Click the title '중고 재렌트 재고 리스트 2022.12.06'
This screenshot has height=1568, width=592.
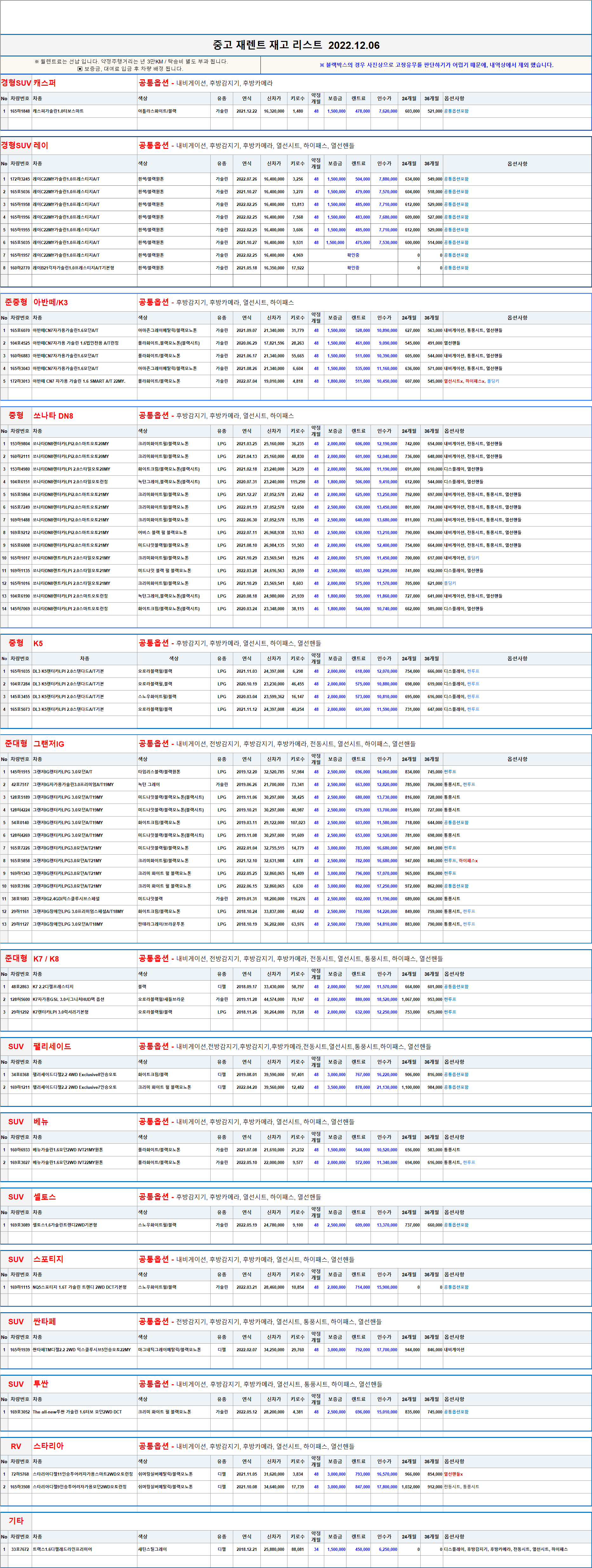point(296,45)
